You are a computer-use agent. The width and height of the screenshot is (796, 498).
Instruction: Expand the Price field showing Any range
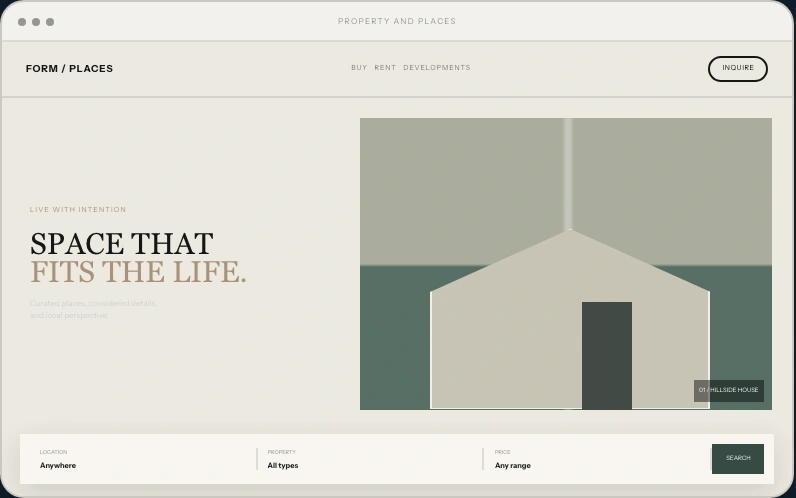tap(596, 459)
